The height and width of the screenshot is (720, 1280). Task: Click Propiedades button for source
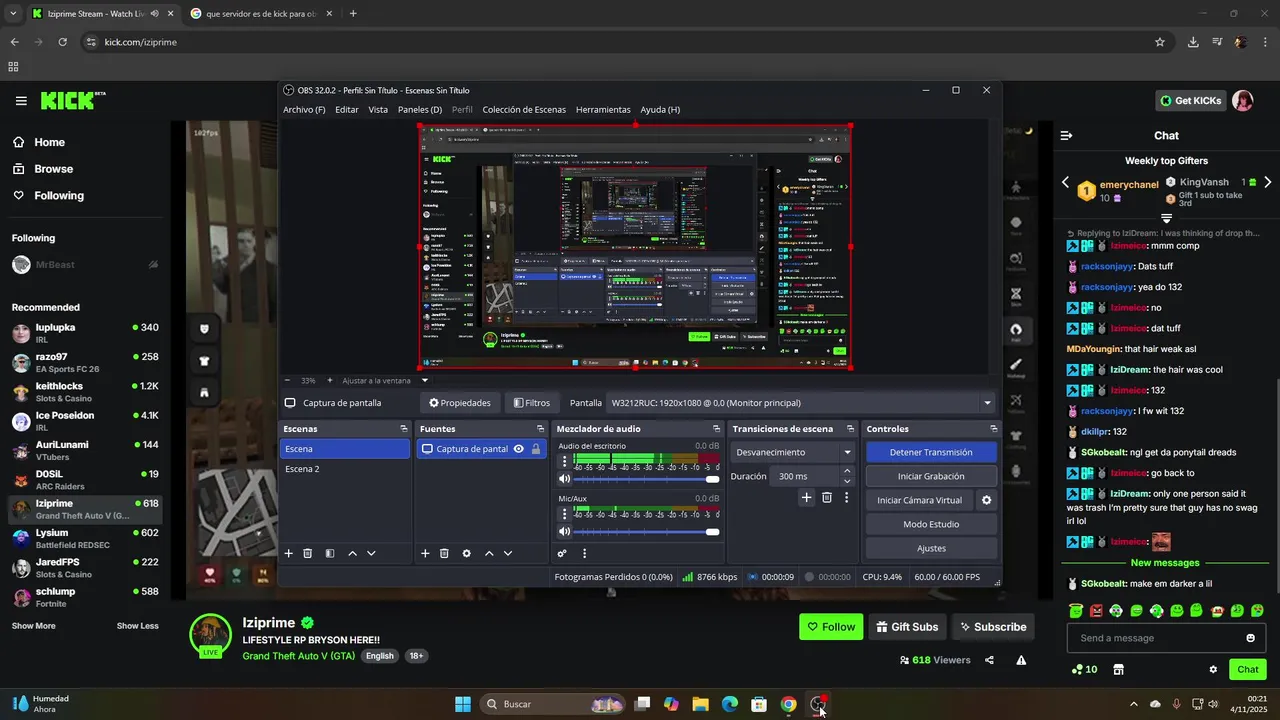(x=460, y=403)
